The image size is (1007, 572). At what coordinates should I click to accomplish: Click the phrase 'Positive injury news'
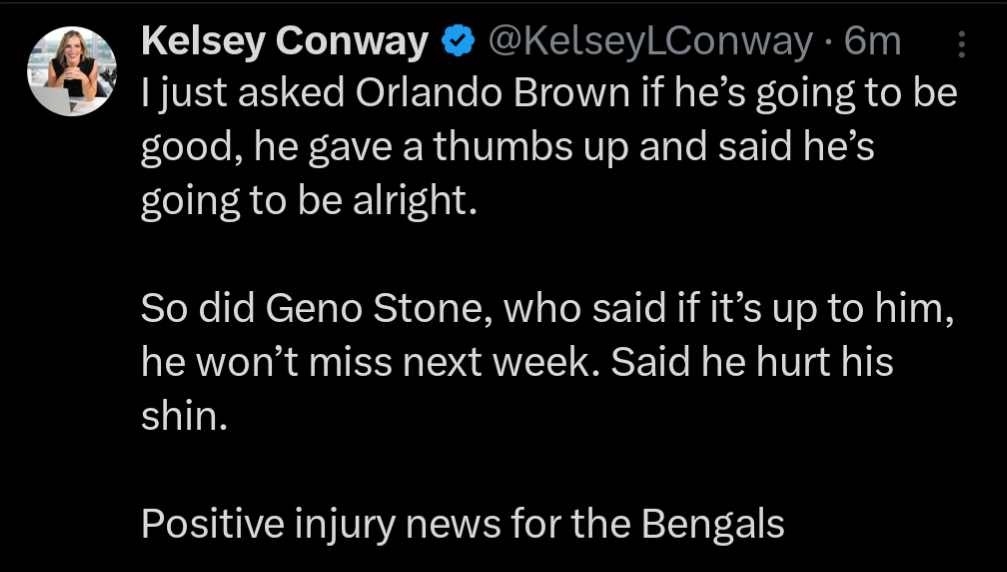coord(322,525)
